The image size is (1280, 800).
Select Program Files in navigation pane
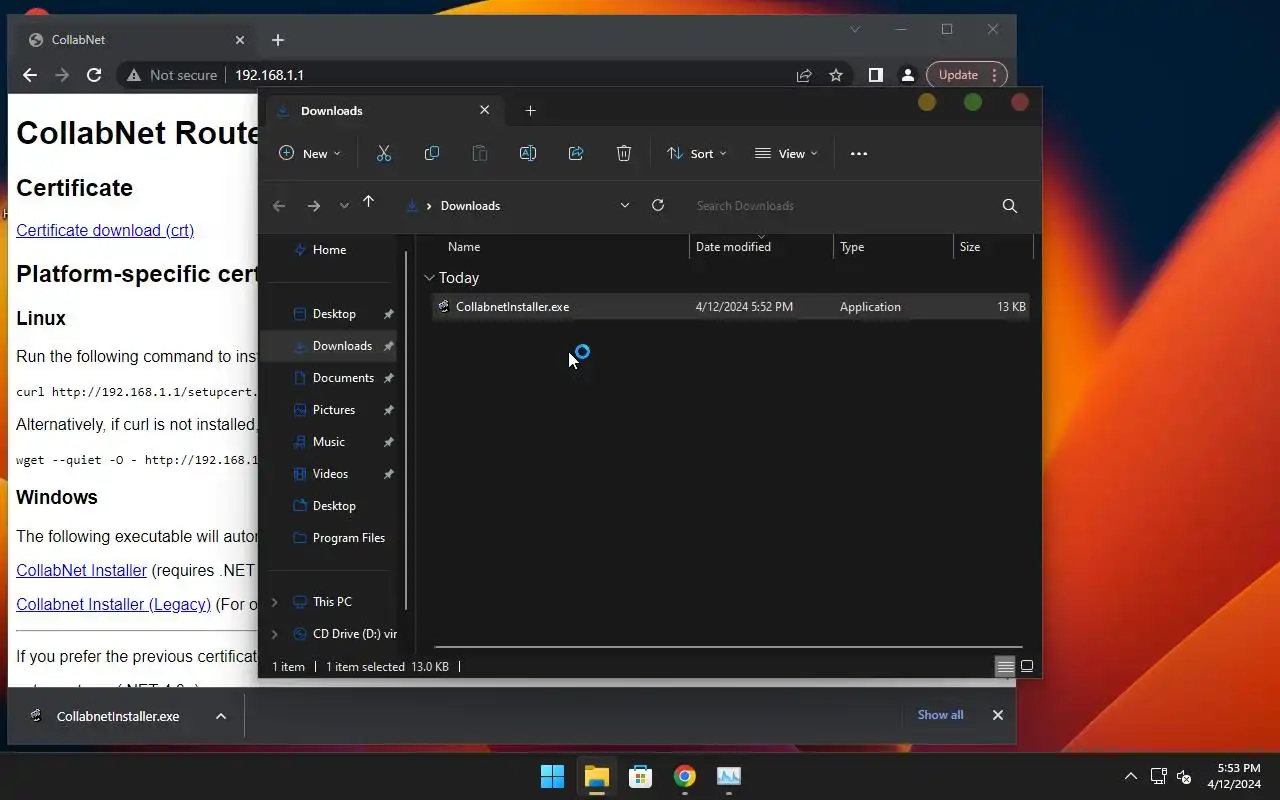[x=330, y=538]
